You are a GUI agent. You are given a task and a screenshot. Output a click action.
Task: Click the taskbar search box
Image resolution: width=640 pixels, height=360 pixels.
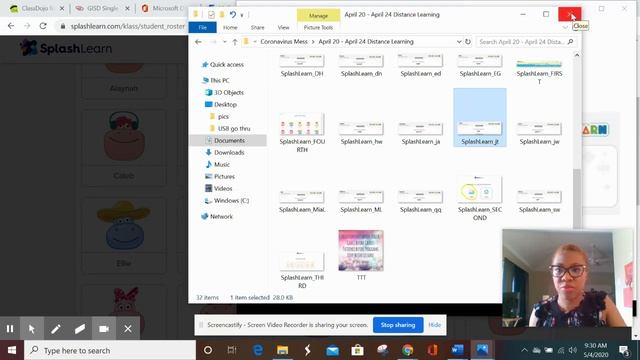point(110,350)
